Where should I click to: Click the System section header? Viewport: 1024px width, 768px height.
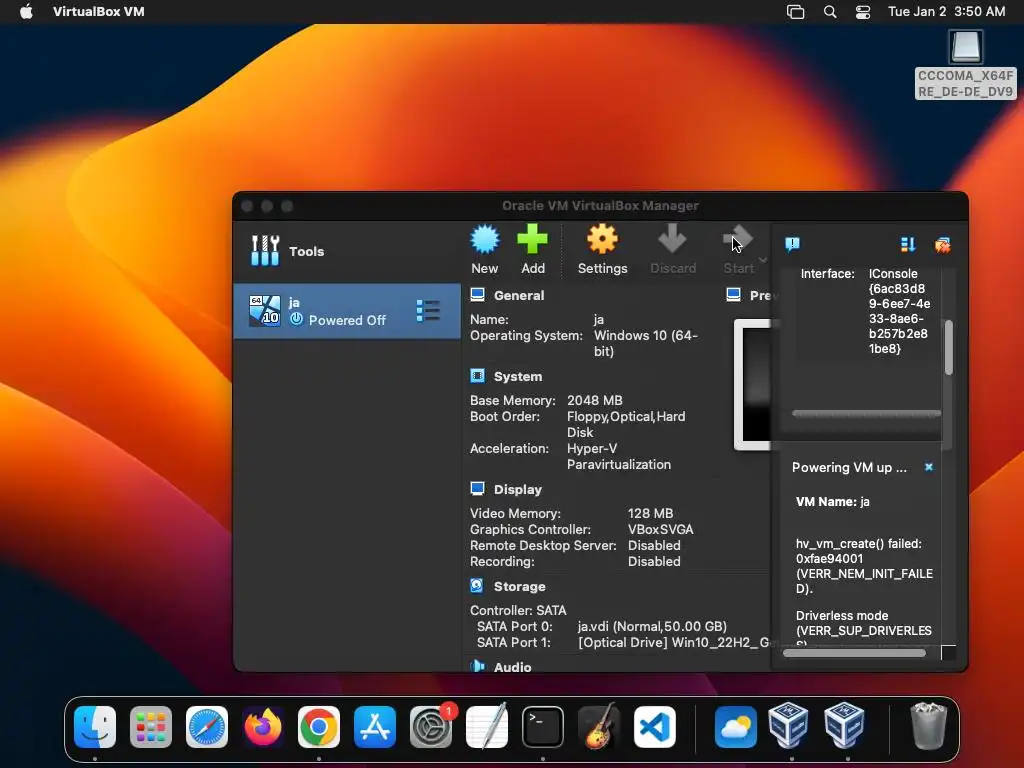point(518,376)
